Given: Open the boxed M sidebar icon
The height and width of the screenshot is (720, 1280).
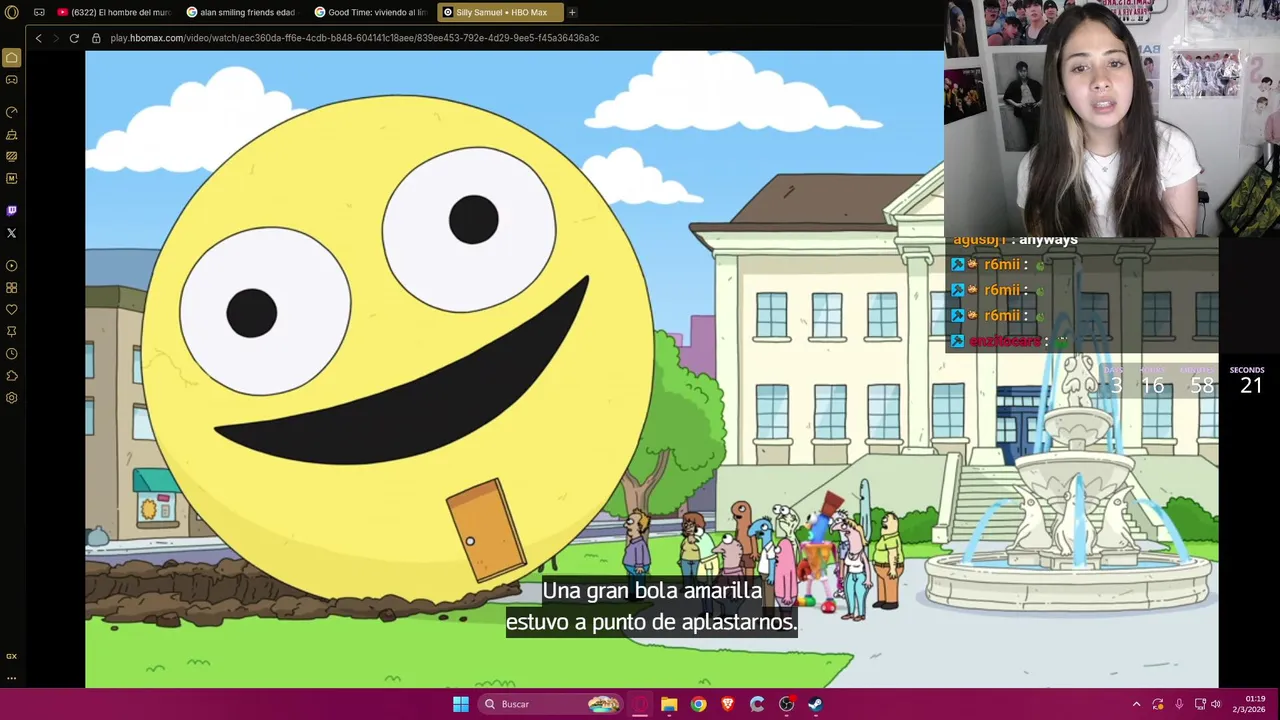Looking at the screenshot, I should pos(12,178).
